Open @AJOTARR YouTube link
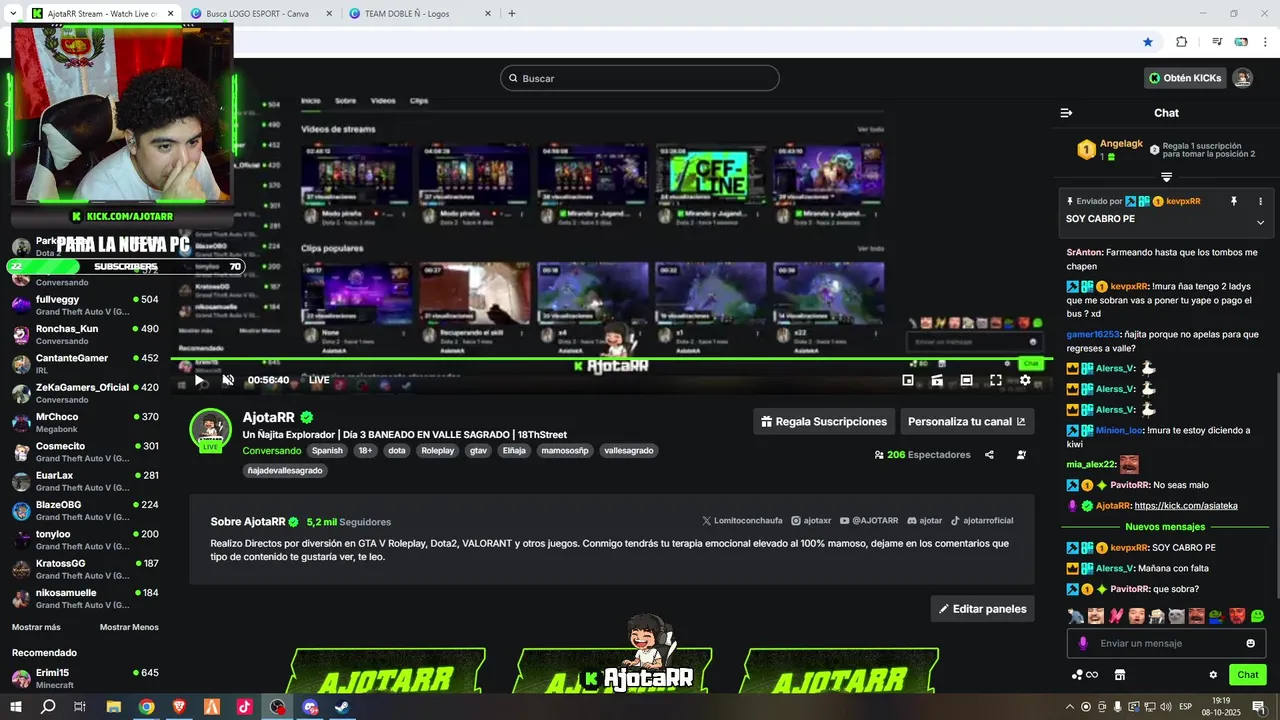This screenshot has height=720, width=1280. pos(869,521)
